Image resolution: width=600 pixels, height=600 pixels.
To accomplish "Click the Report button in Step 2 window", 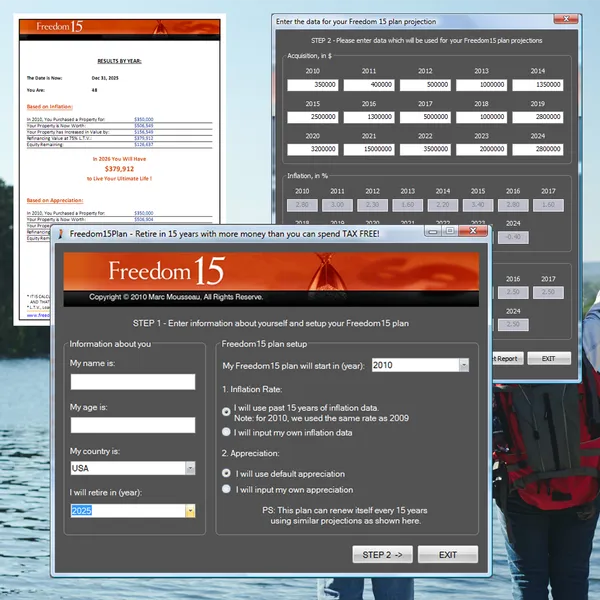I will [x=507, y=359].
